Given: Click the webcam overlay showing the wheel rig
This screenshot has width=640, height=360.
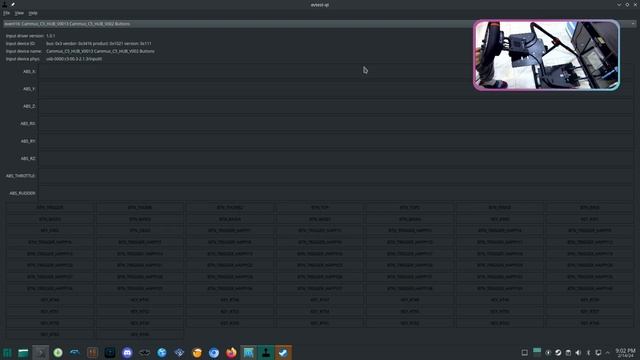Looking at the screenshot, I should coord(546,55).
